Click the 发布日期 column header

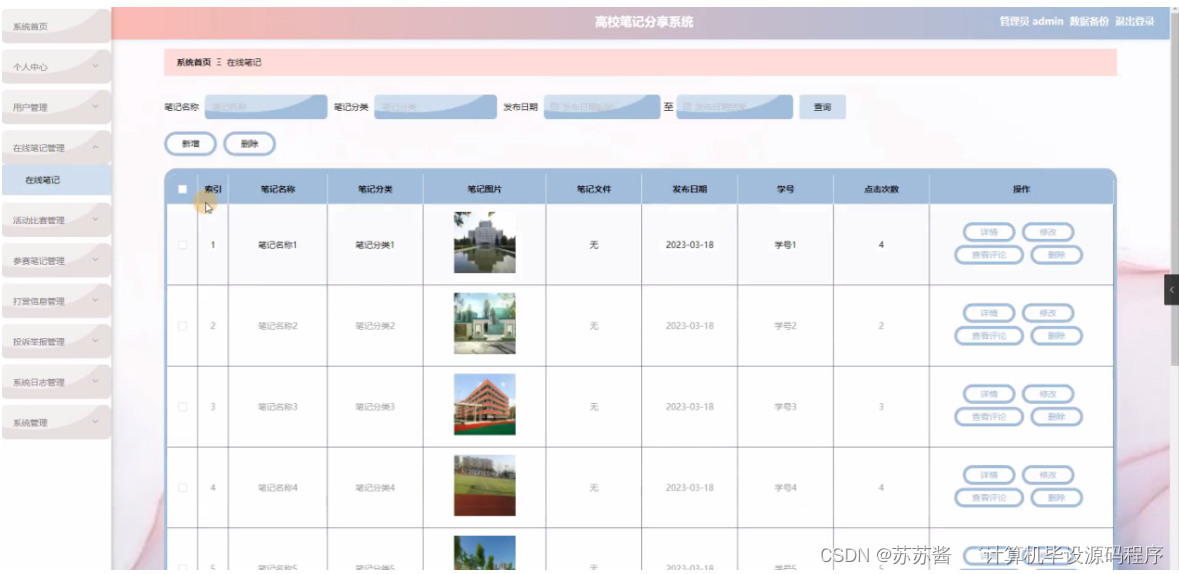pos(690,189)
